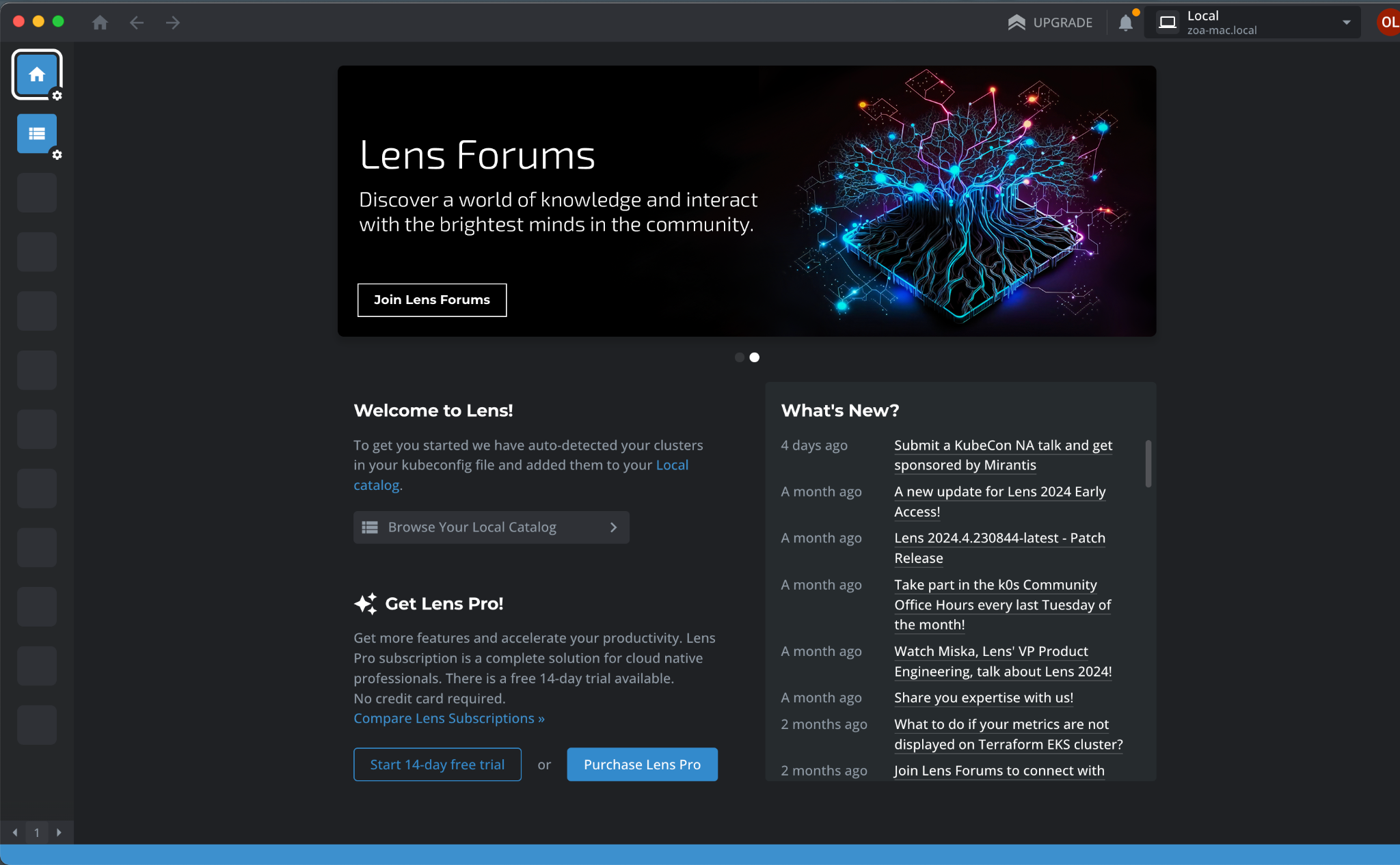
Task: Click the Home panel settings gear icon
Action: coord(58,95)
